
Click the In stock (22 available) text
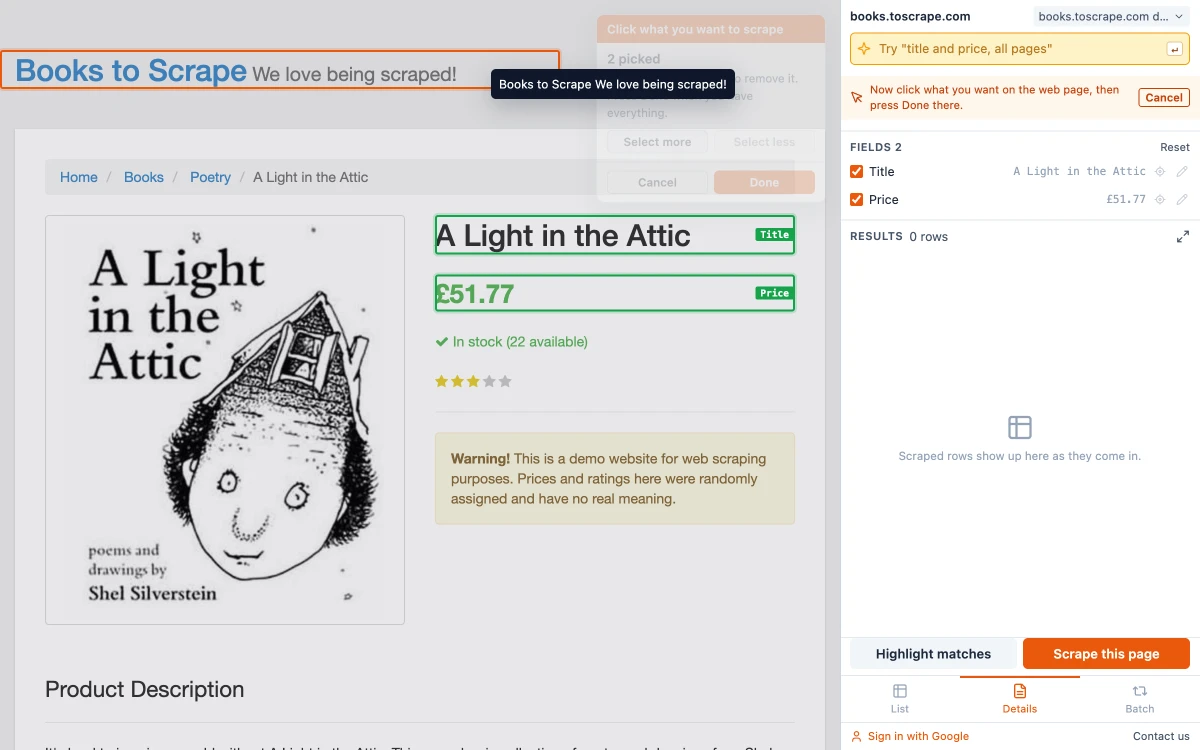[511, 342]
